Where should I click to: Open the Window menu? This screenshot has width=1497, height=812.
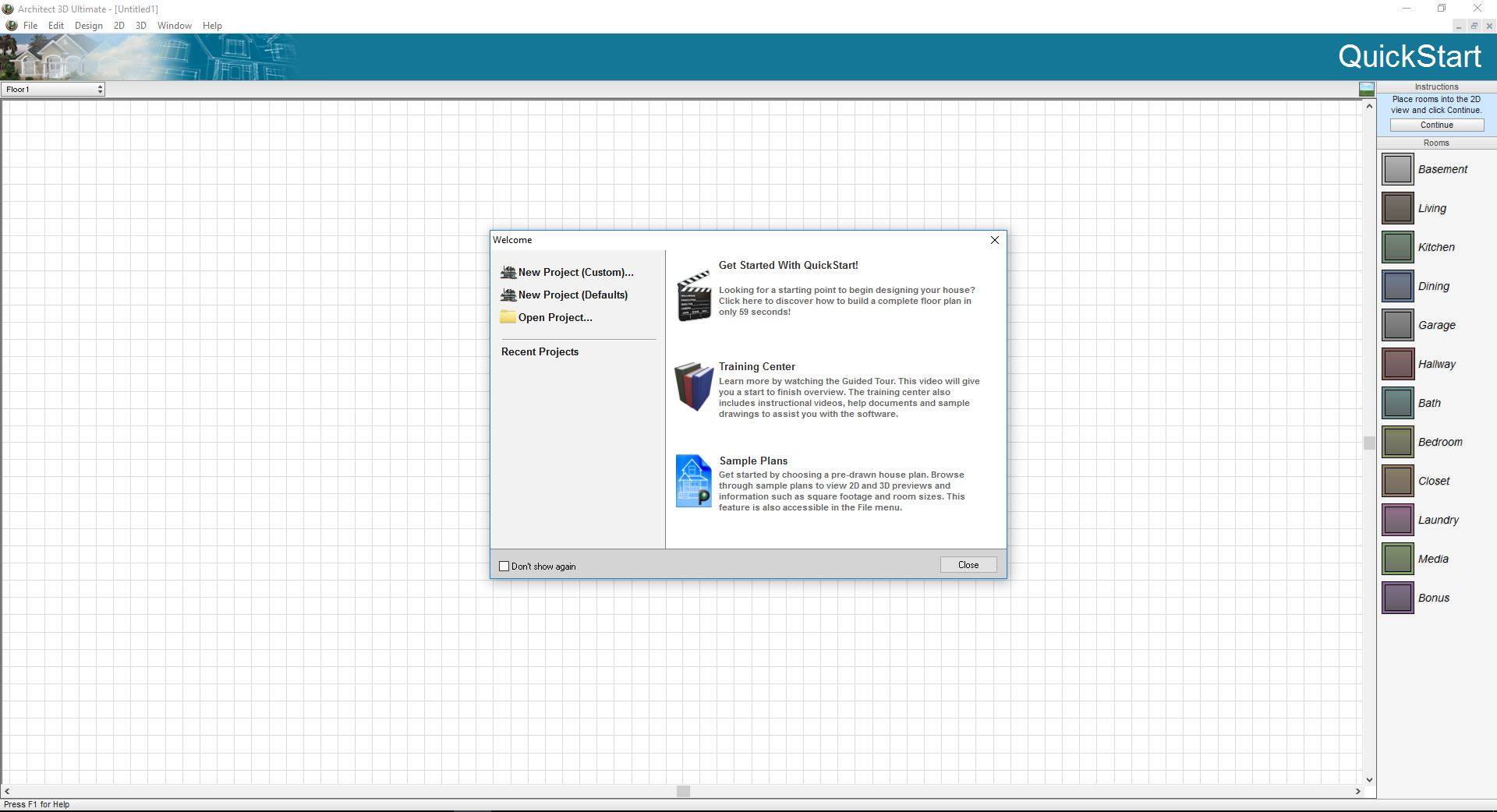click(x=175, y=25)
